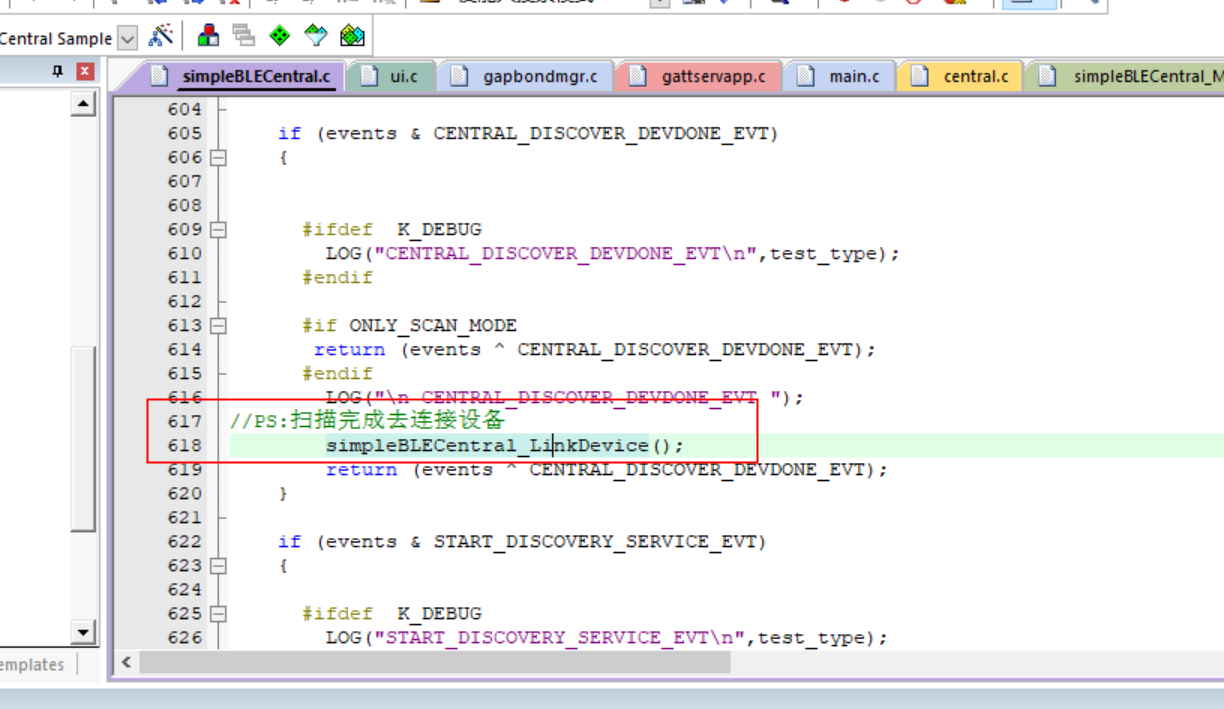The width and height of the screenshot is (1224, 709).
Task: Click the Manage Project Items colored blocks icon
Action: [208, 37]
